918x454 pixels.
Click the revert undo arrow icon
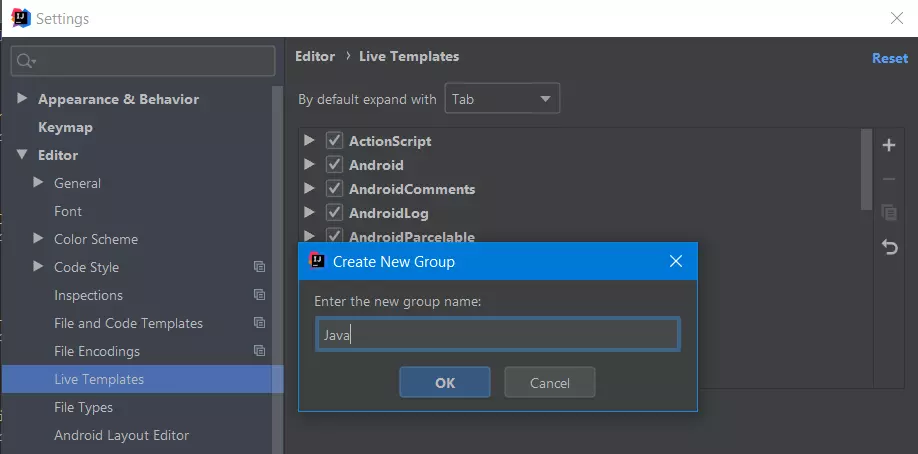coord(889,247)
